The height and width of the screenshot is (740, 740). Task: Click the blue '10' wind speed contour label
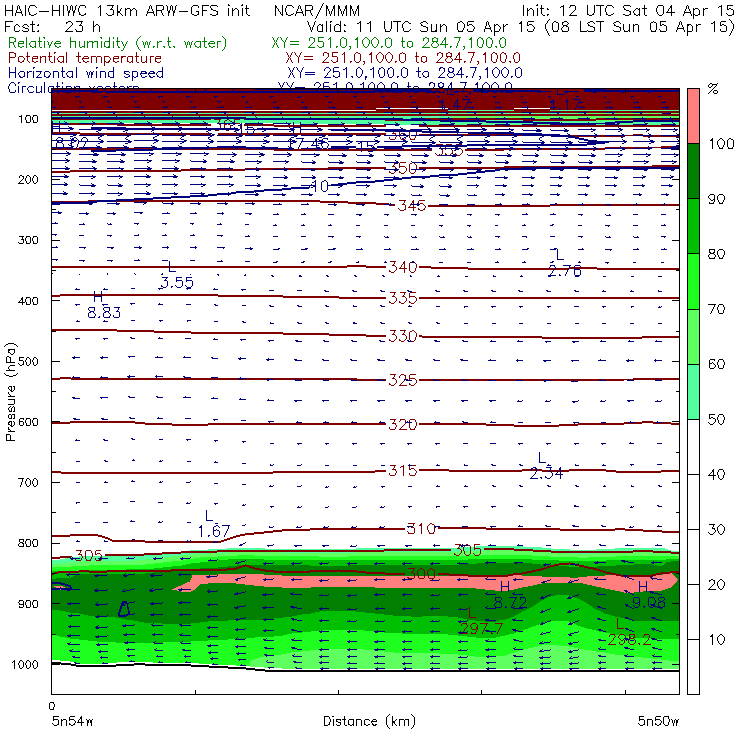click(x=320, y=186)
